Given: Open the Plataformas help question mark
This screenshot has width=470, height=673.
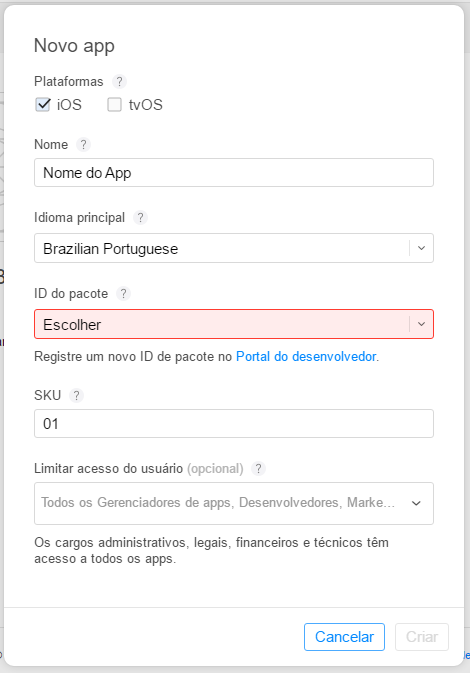Looking at the screenshot, I should click(x=119, y=81).
